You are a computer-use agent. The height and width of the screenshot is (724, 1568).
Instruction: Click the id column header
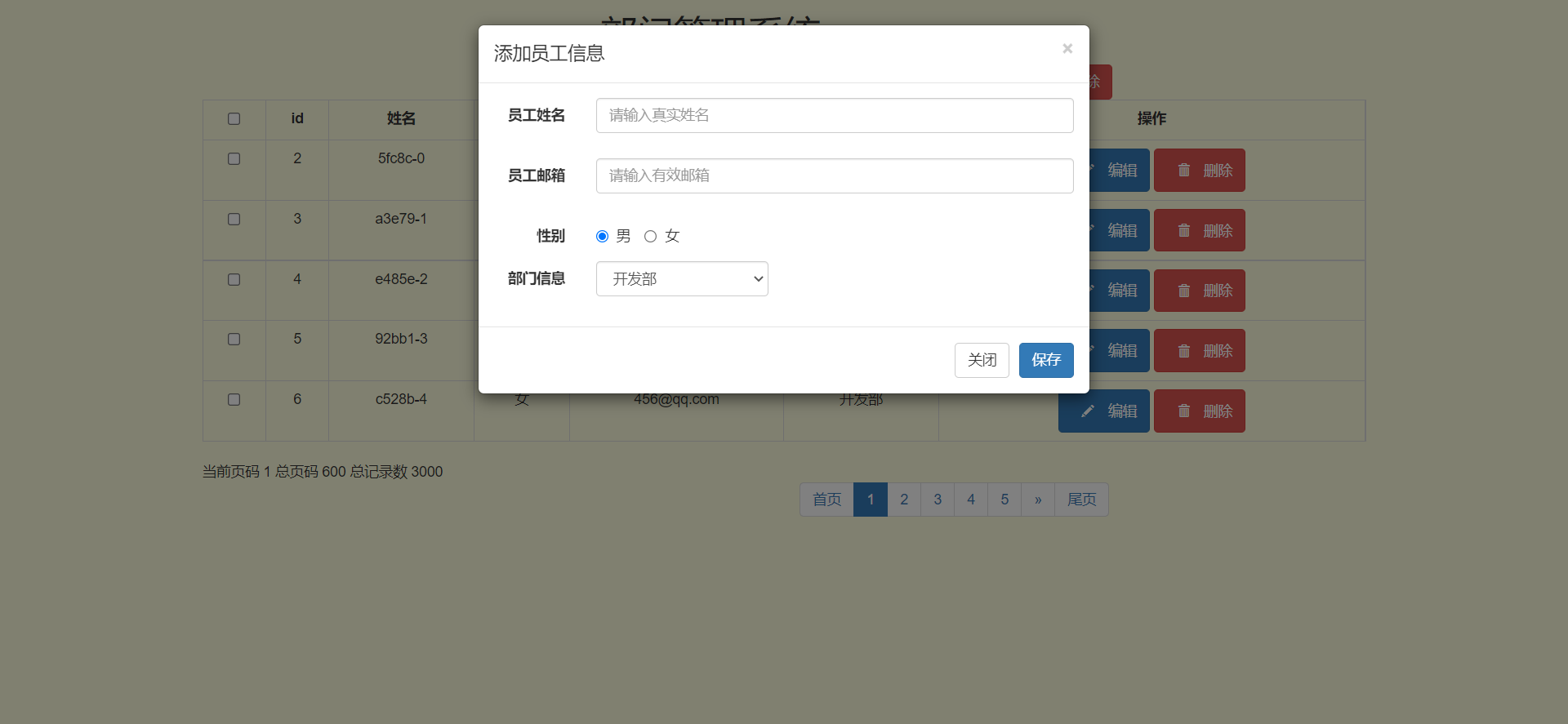point(297,118)
